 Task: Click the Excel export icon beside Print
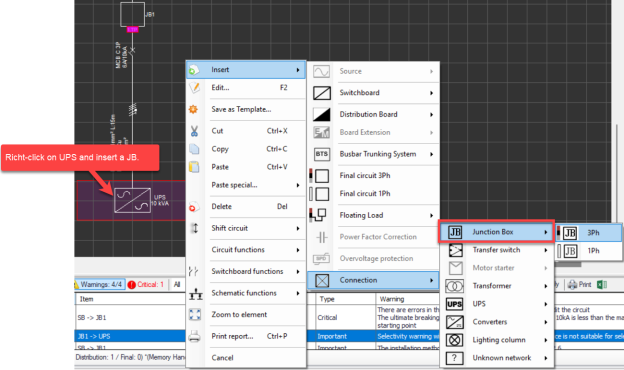click(602, 284)
